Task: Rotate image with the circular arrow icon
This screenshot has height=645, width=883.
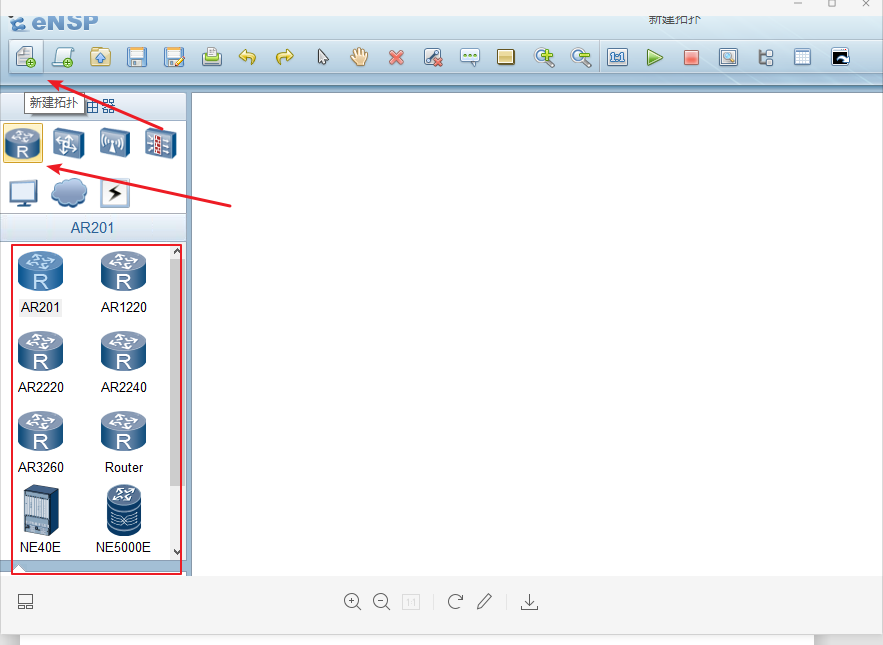Action: 455,602
